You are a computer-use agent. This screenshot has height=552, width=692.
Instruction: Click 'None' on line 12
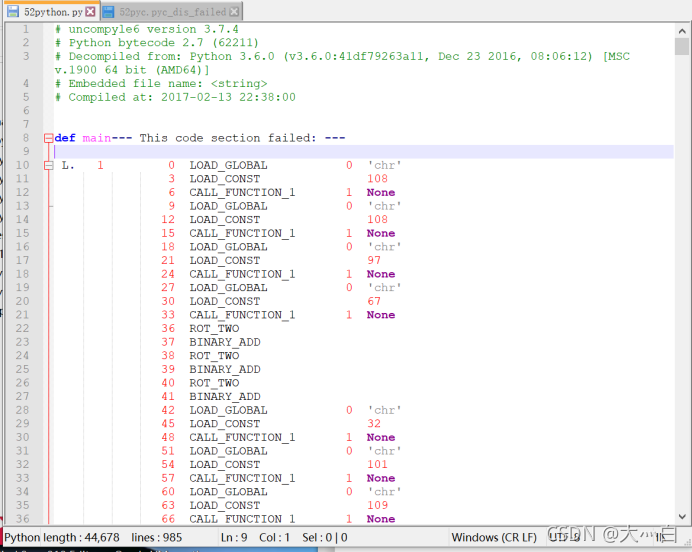pos(381,192)
